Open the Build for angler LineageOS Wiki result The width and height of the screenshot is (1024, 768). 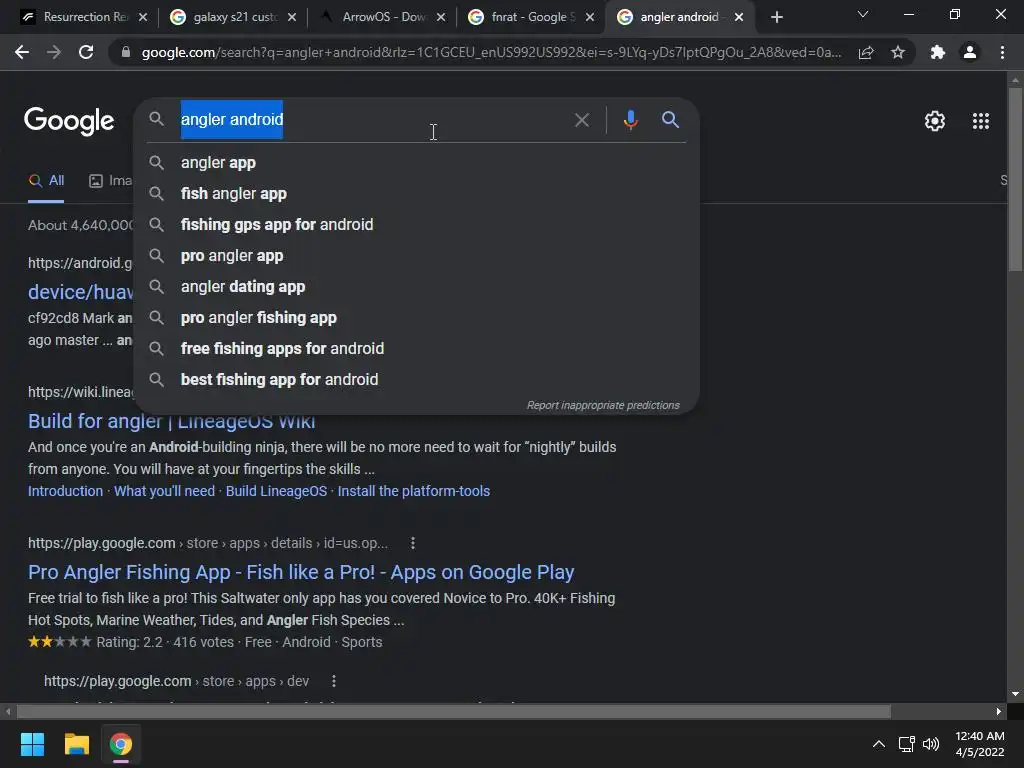(171, 421)
